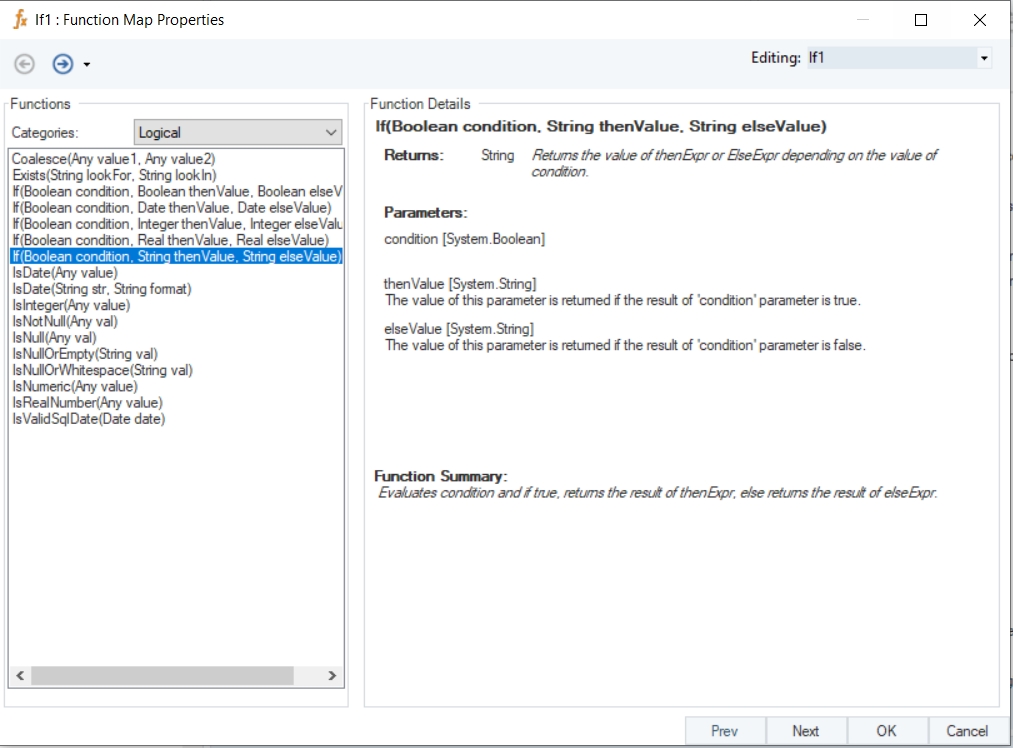Click the horizontal scrollbar thumb under functions
The width and height of the screenshot is (1013, 748).
point(162,676)
